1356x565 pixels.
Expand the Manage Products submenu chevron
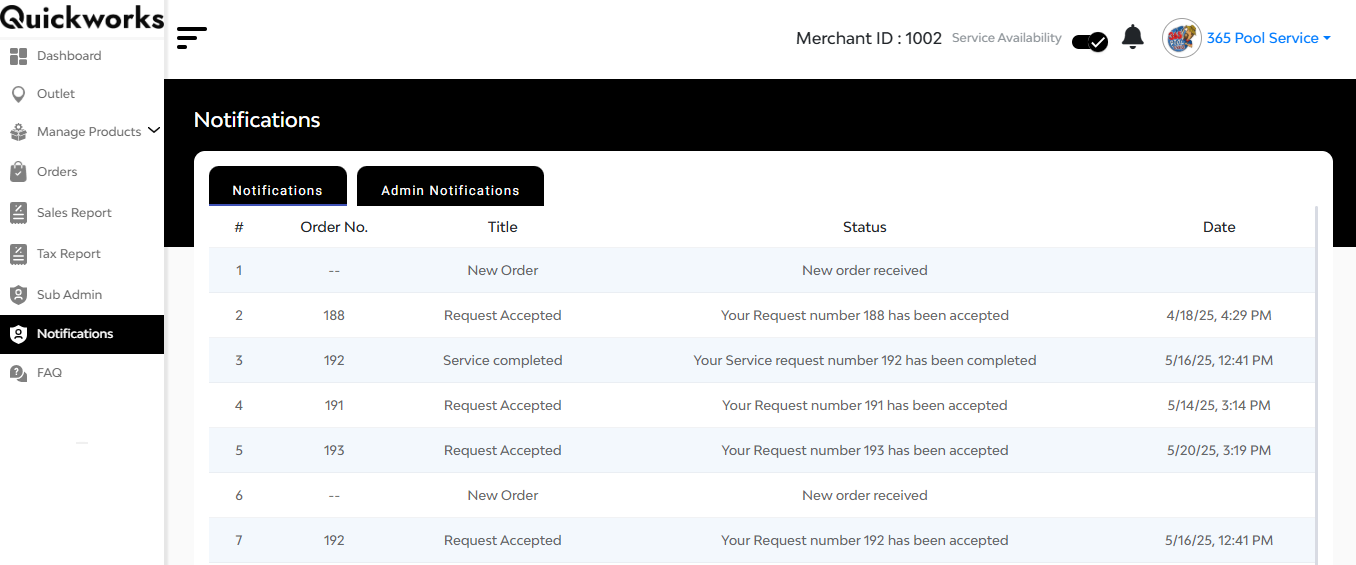point(153,130)
